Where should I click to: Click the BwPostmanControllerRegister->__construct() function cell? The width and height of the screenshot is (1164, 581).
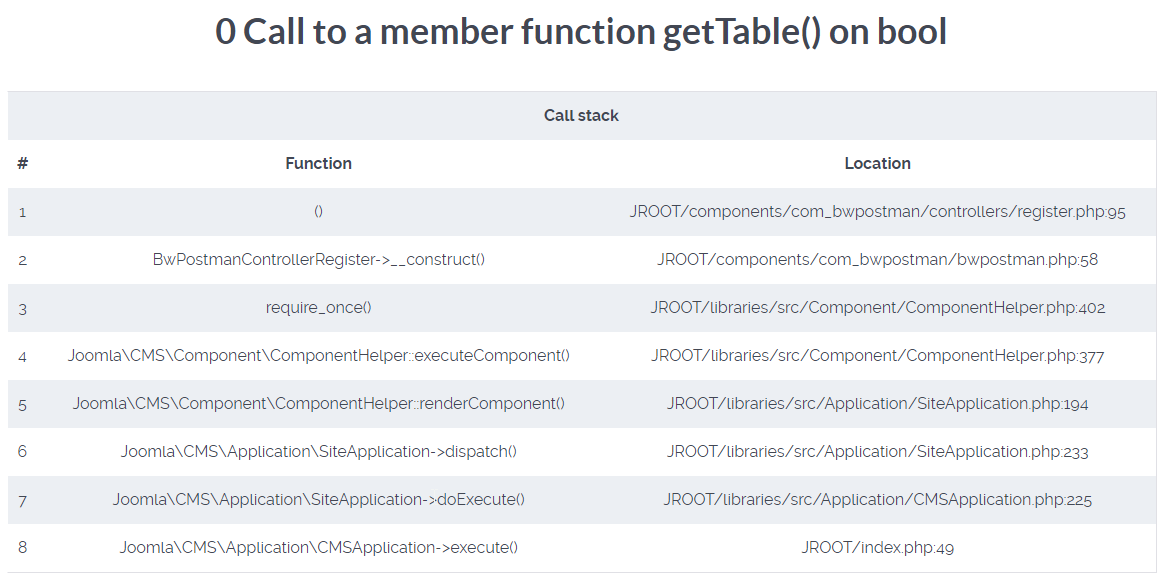pyautogui.click(x=318, y=260)
